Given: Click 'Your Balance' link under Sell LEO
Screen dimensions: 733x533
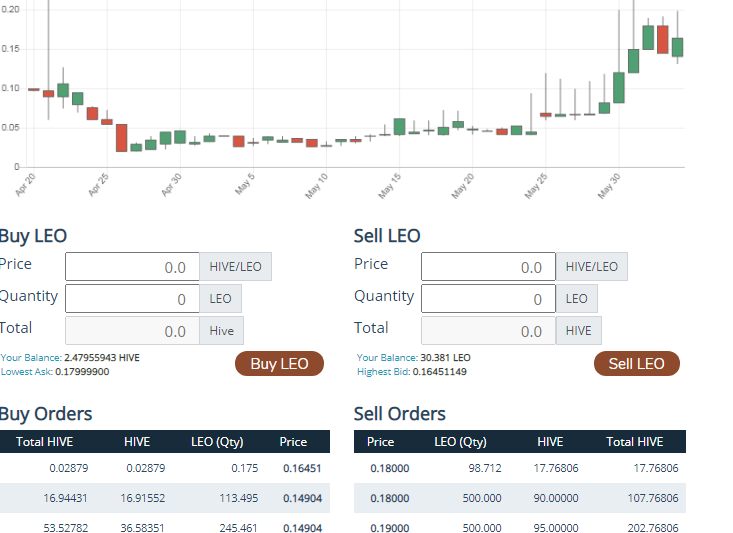Looking at the screenshot, I should pyautogui.click(x=387, y=358).
